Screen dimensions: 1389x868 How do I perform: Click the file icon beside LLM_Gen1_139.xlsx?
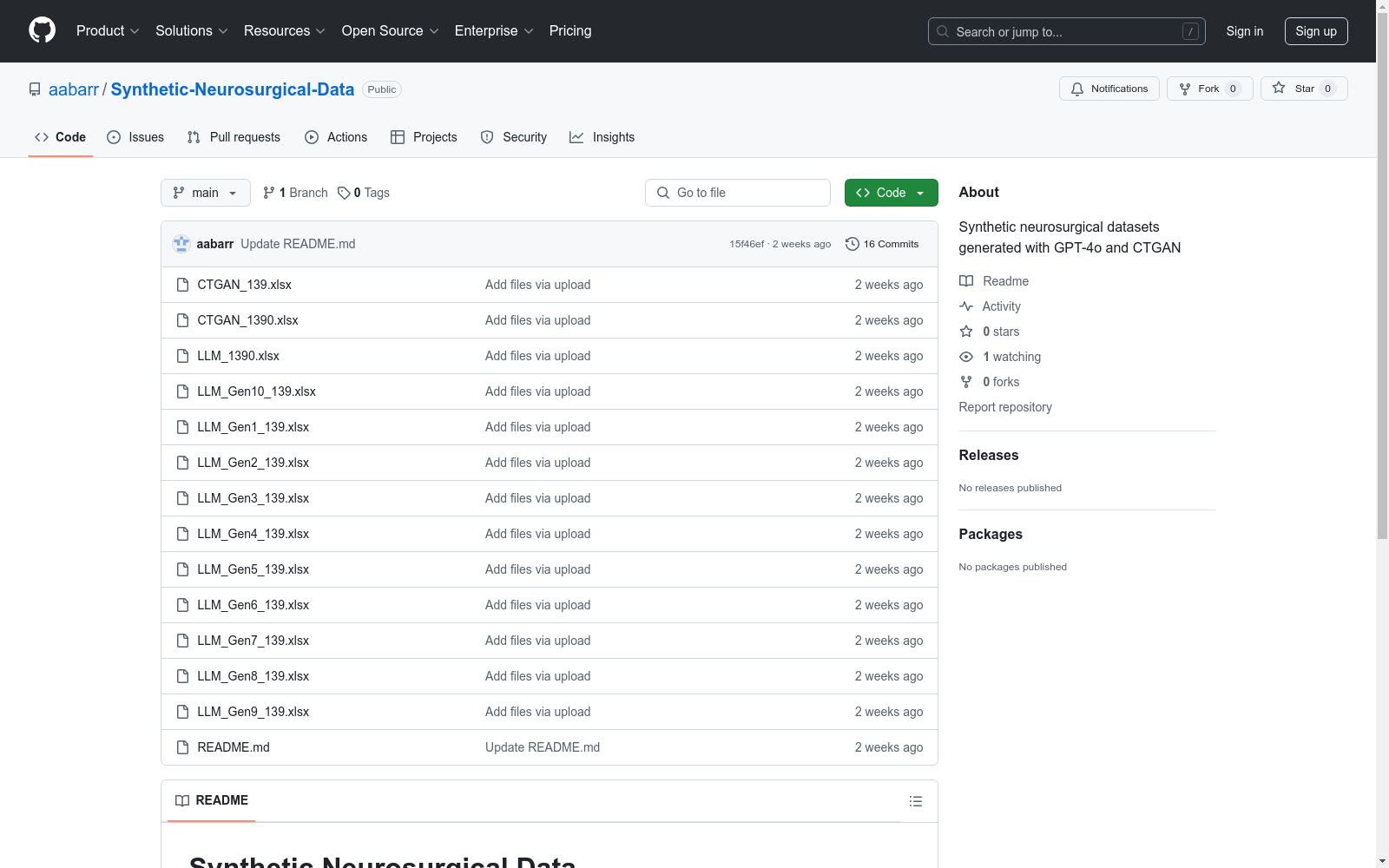click(x=182, y=427)
